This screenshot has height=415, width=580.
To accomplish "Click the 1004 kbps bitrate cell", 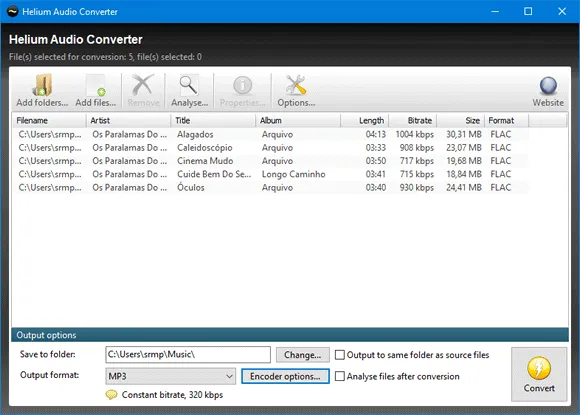I will (414, 134).
